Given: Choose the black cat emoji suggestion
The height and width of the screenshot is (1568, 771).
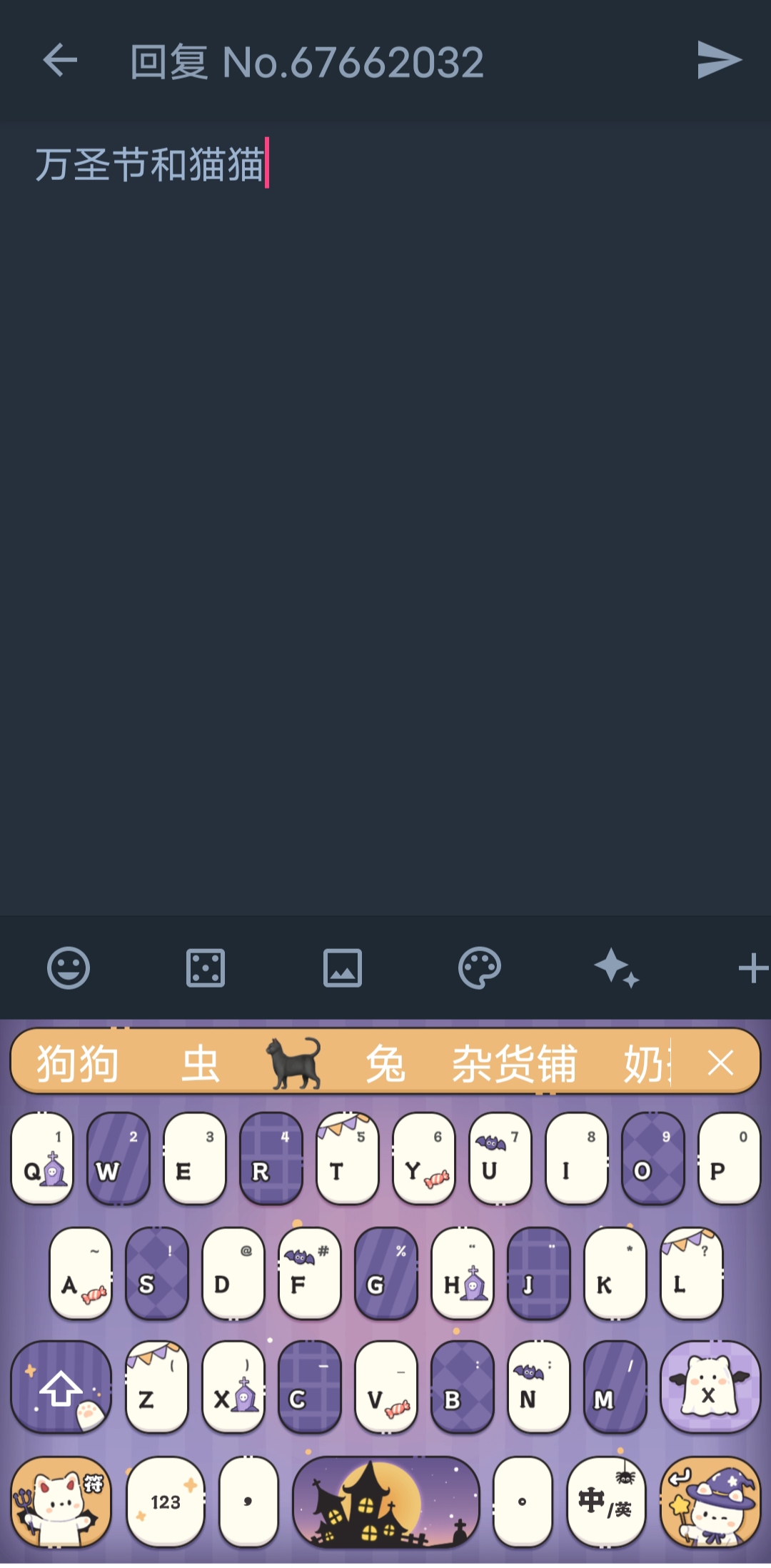Looking at the screenshot, I should tap(293, 1063).
